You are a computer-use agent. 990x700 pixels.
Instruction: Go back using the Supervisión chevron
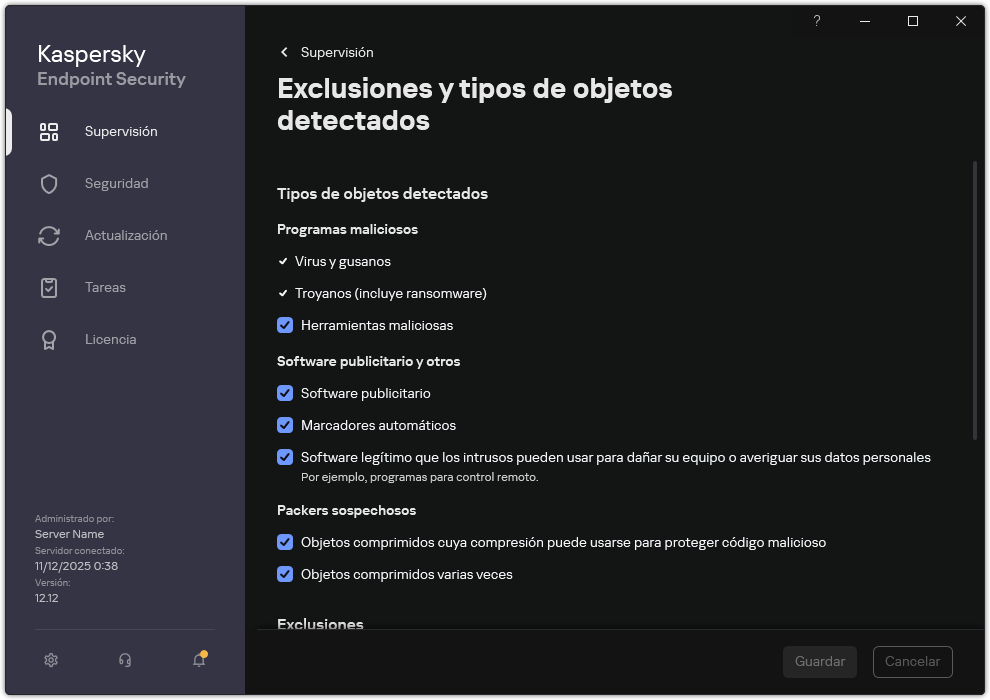[283, 52]
